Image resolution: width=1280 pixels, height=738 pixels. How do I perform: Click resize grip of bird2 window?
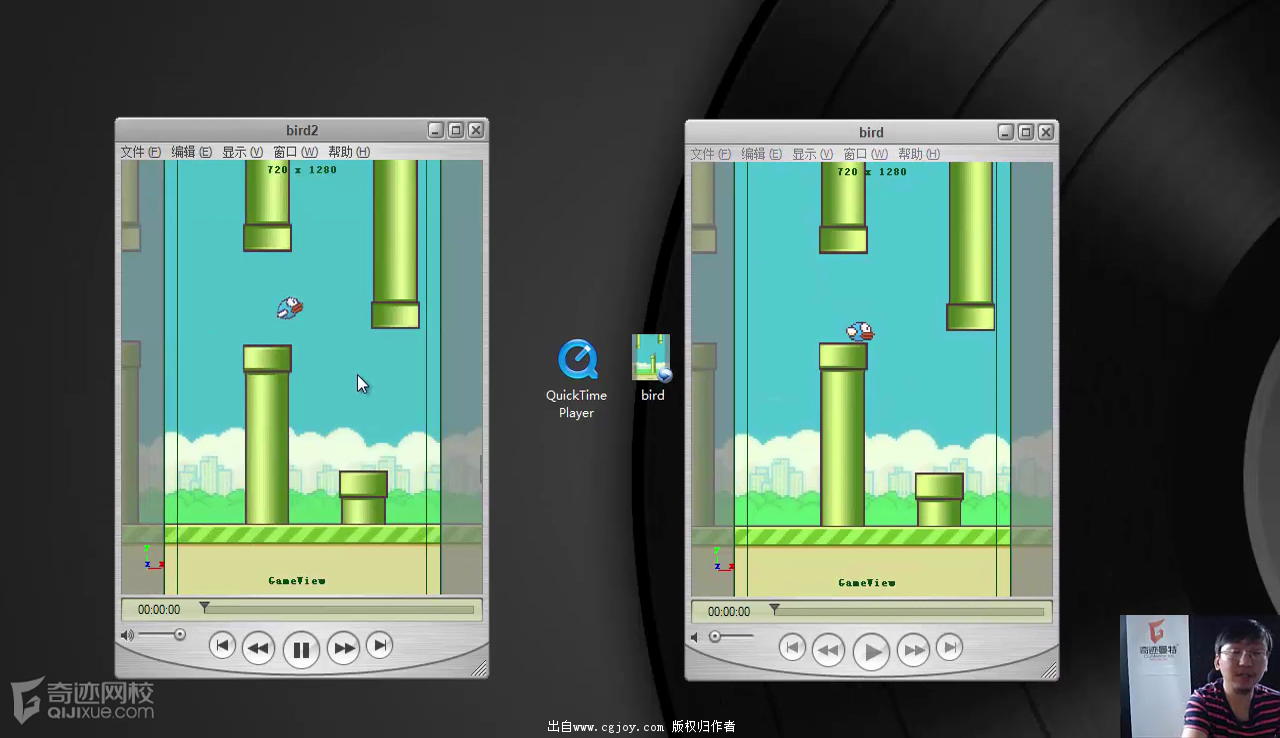coord(480,669)
